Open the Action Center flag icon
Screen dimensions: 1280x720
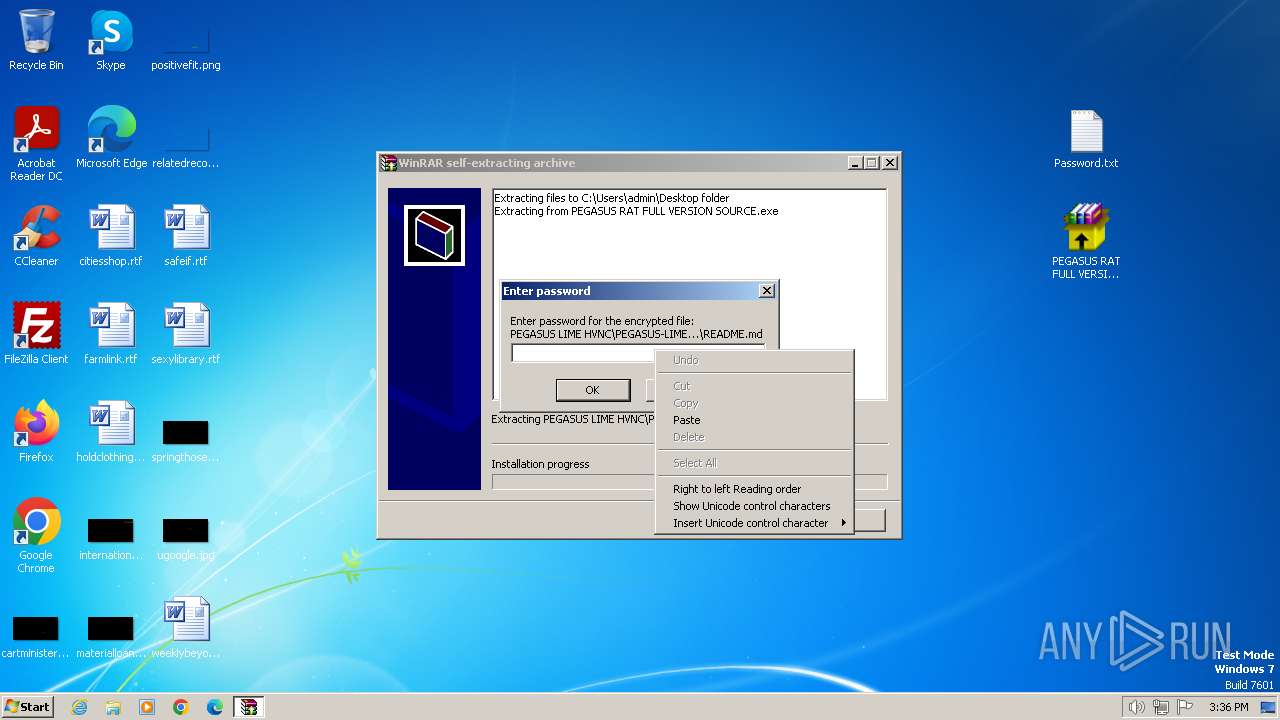(1186, 707)
